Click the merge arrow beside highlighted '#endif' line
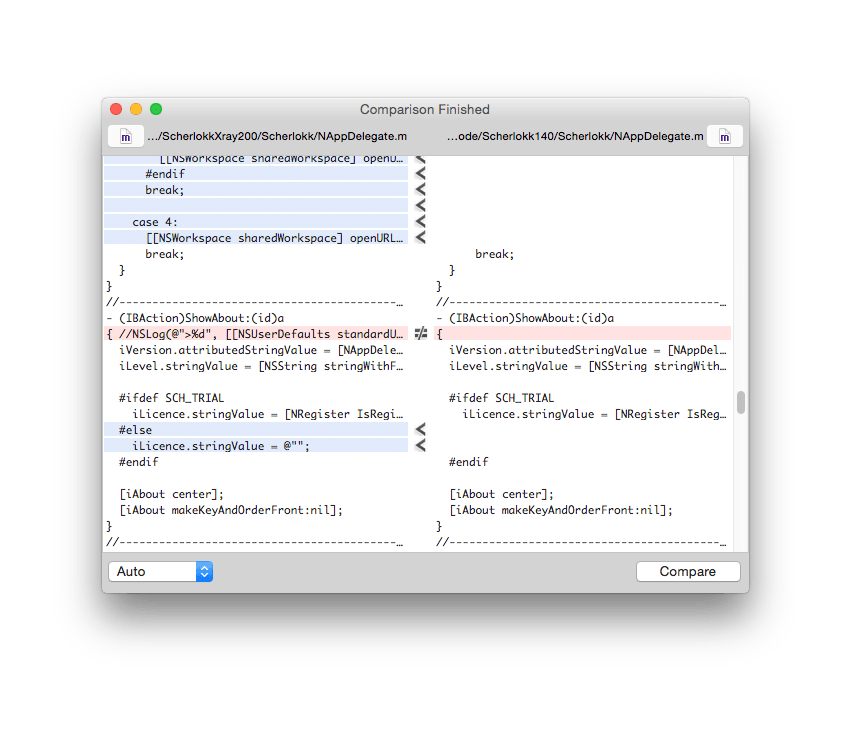This screenshot has height=739, width=850. 421,174
